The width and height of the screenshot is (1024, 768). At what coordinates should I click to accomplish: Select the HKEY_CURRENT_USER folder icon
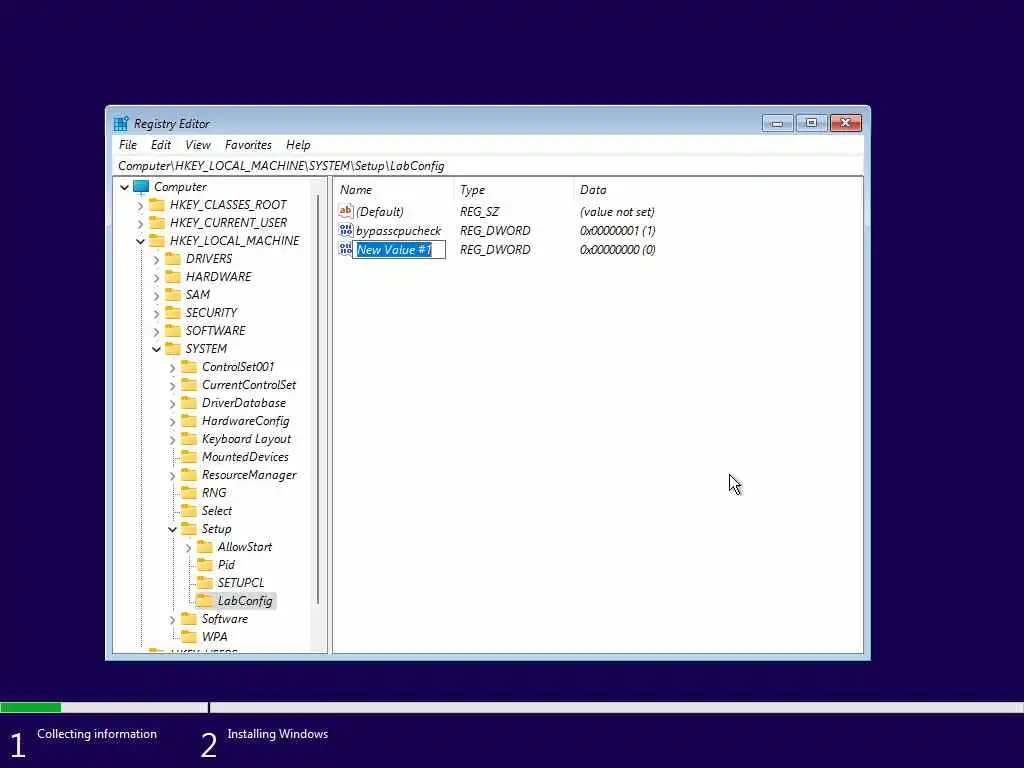[x=157, y=223]
